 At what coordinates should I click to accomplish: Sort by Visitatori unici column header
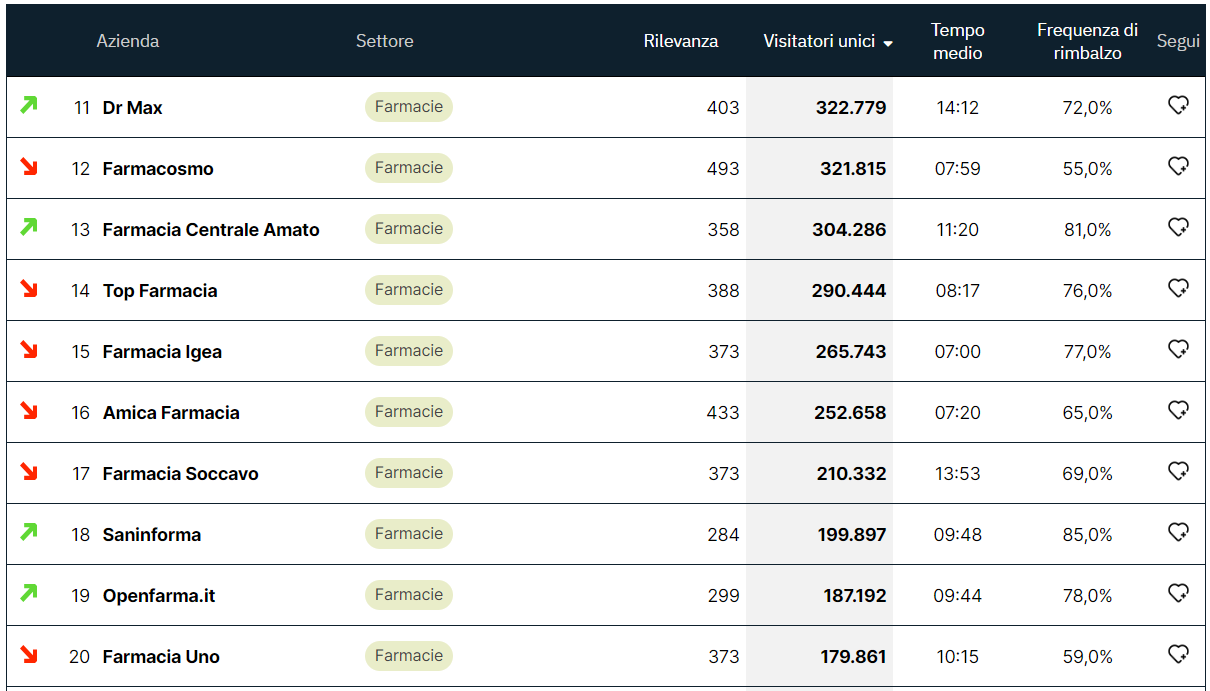[x=819, y=41]
